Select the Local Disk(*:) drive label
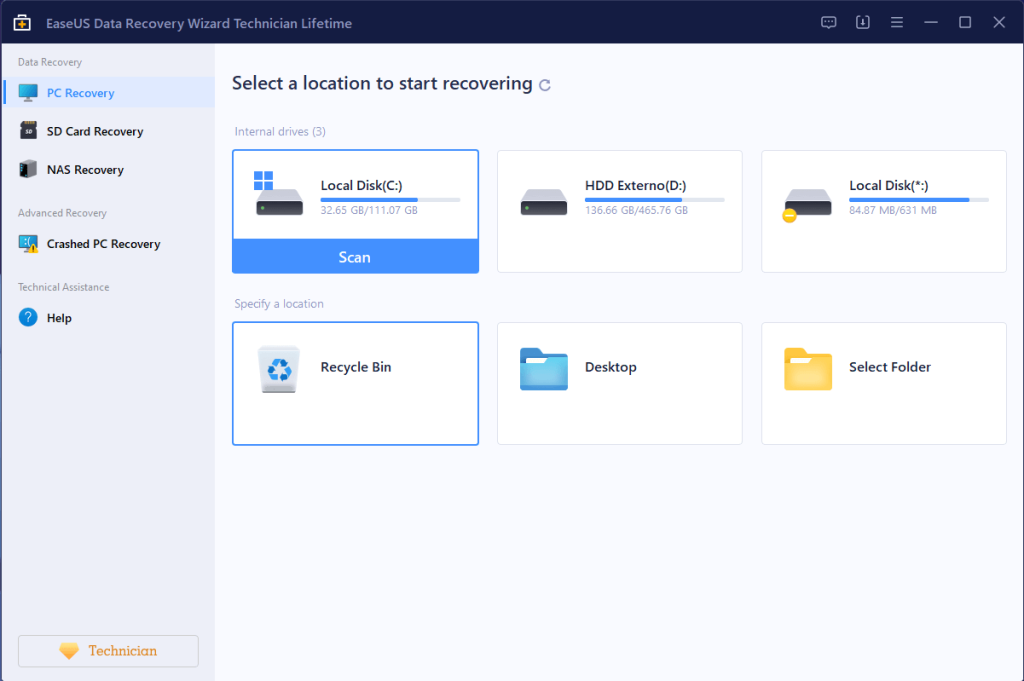 [888, 185]
